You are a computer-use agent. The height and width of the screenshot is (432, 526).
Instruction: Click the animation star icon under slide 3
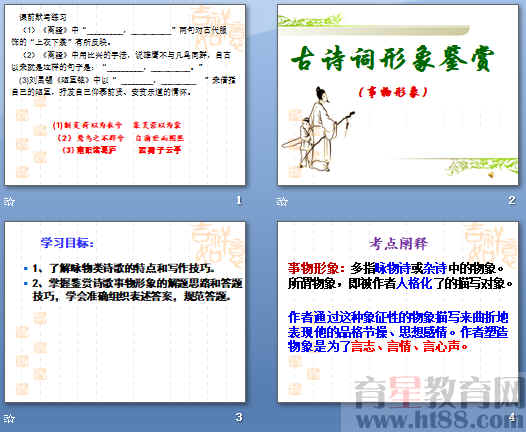[x=9, y=418]
